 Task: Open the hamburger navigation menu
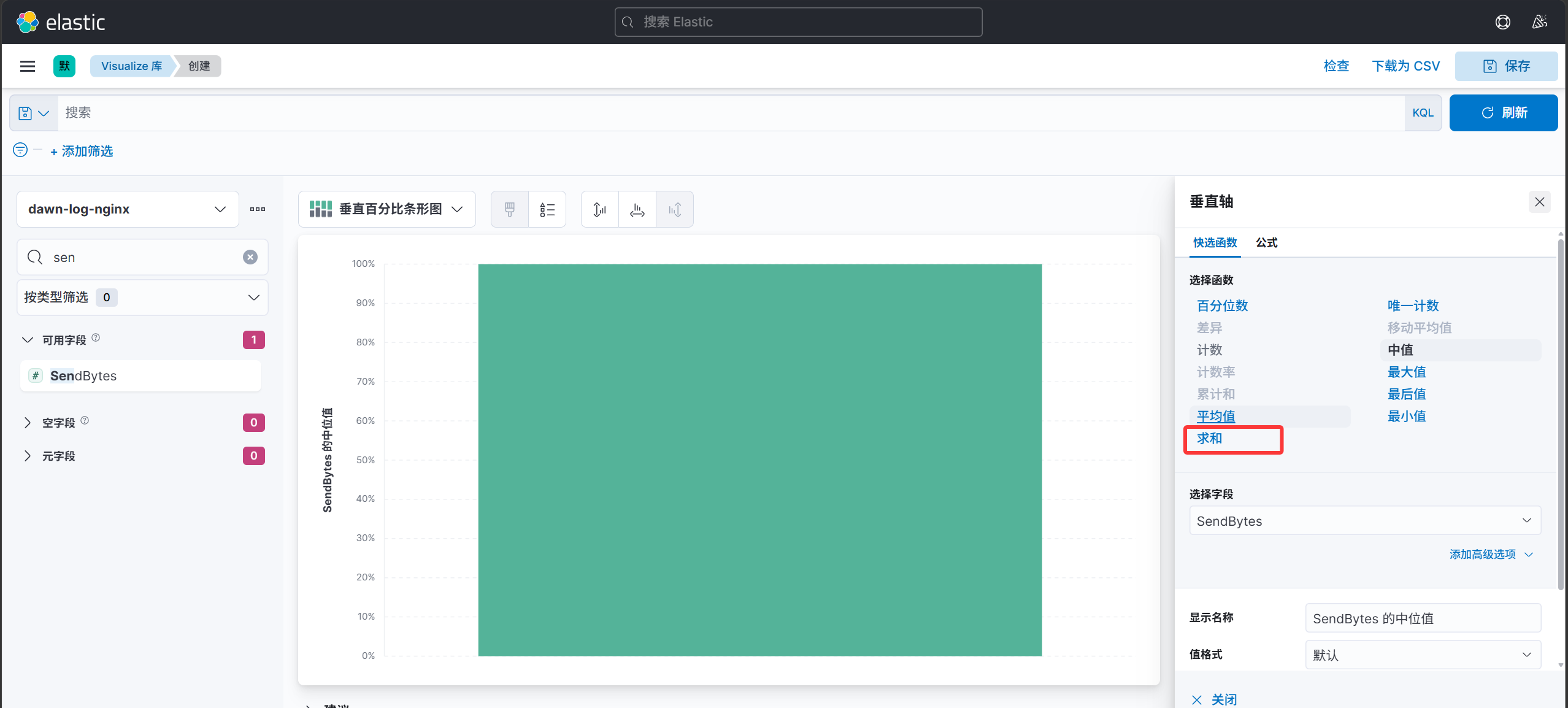click(x=28, y=66)
